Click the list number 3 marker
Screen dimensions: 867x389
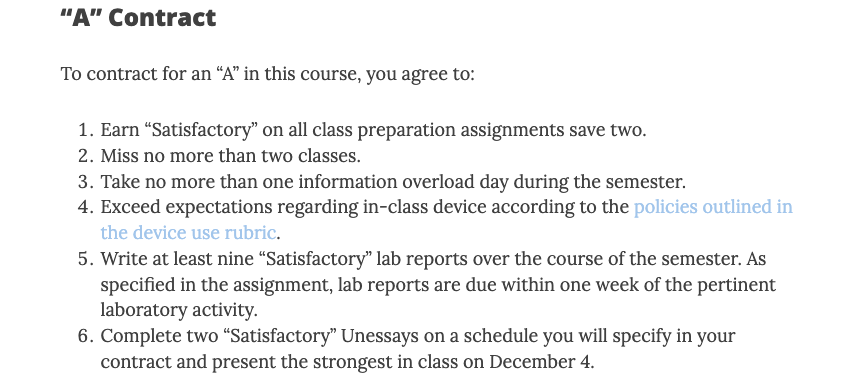(86, 181)
